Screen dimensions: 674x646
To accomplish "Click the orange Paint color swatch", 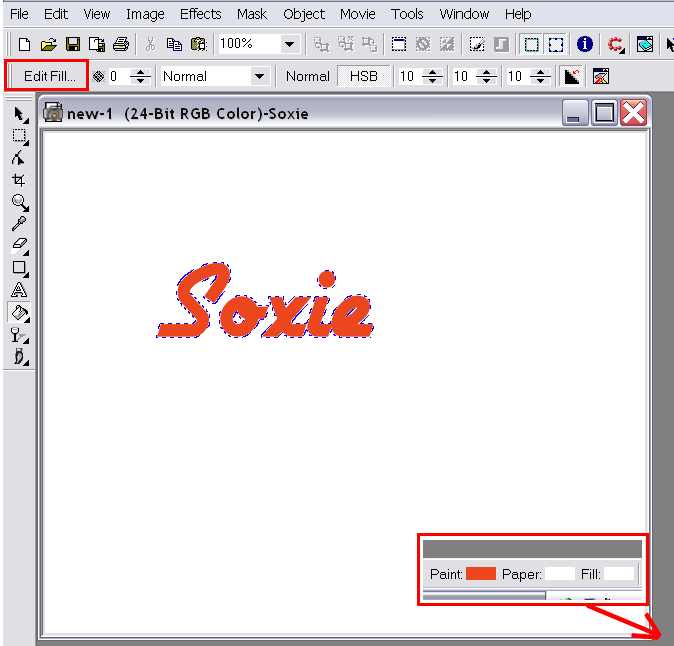I will (x=481, y=574).
